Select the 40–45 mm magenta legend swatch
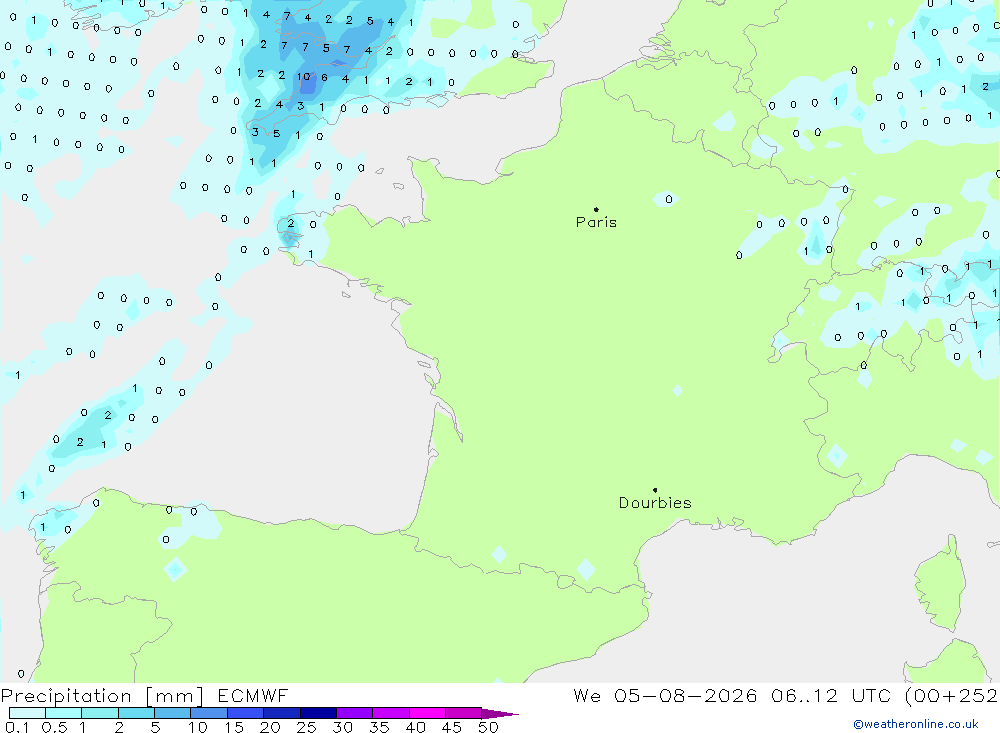This screenshot has height=733, width=1000. tap(427, 713)
